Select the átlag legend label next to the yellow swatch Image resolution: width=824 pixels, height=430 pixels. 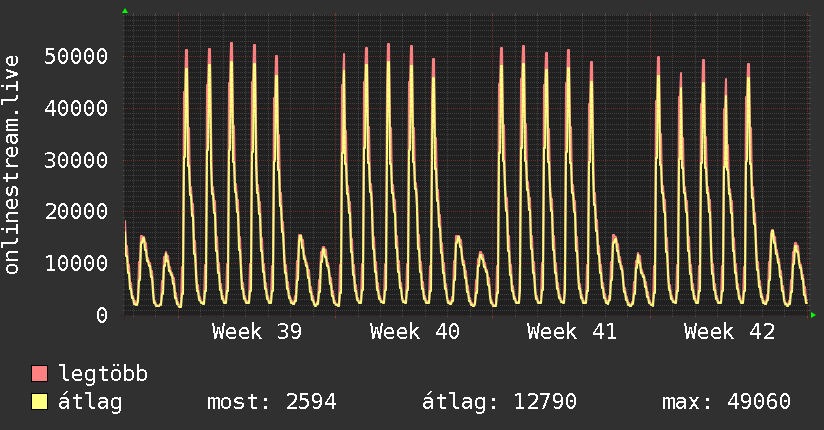90,402
